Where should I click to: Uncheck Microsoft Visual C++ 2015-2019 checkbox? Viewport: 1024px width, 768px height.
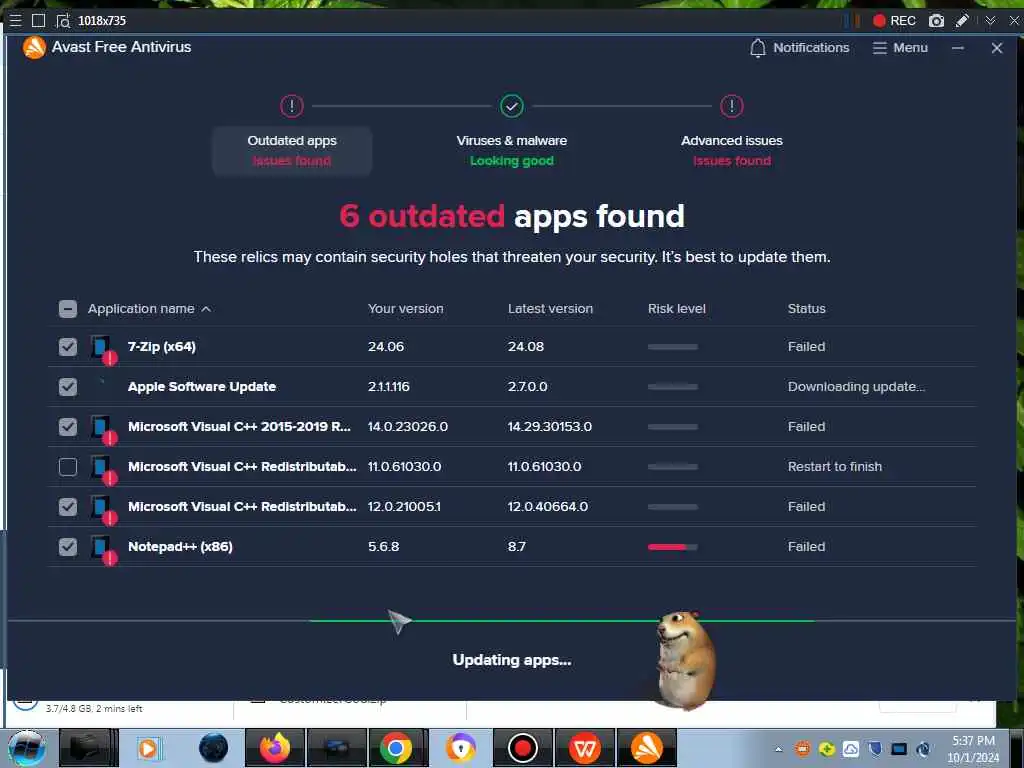coord(68,426)
